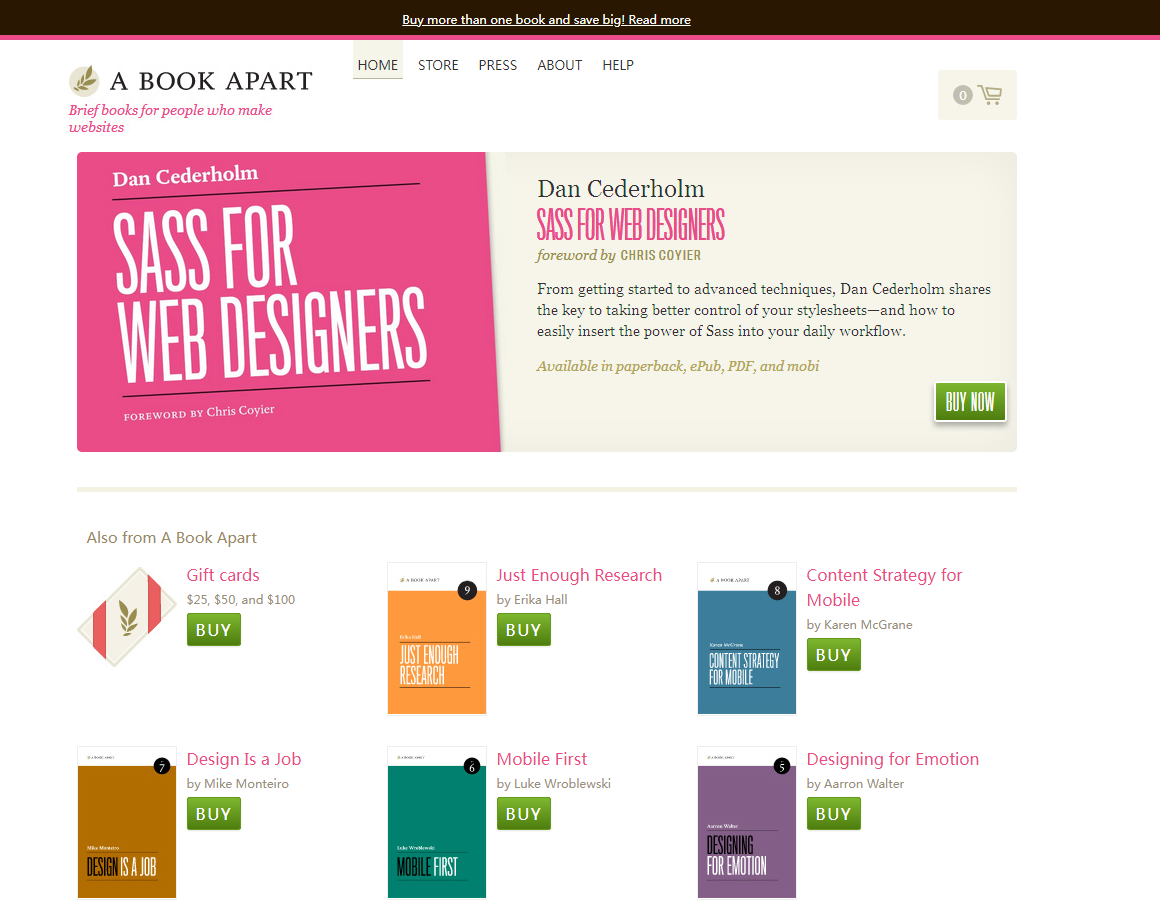Click the green Mobile First cover
This screenshot has width=1160, height=922.
(436, 822)
